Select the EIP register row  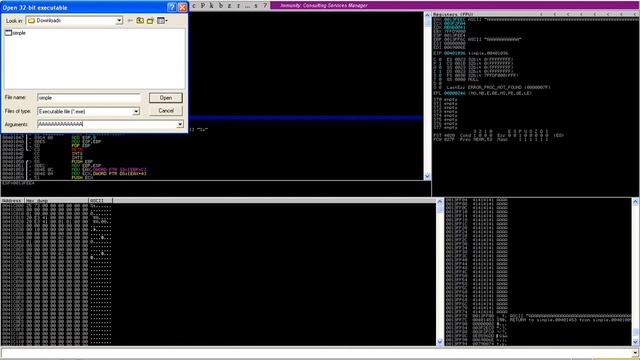[x=472, y=53]
